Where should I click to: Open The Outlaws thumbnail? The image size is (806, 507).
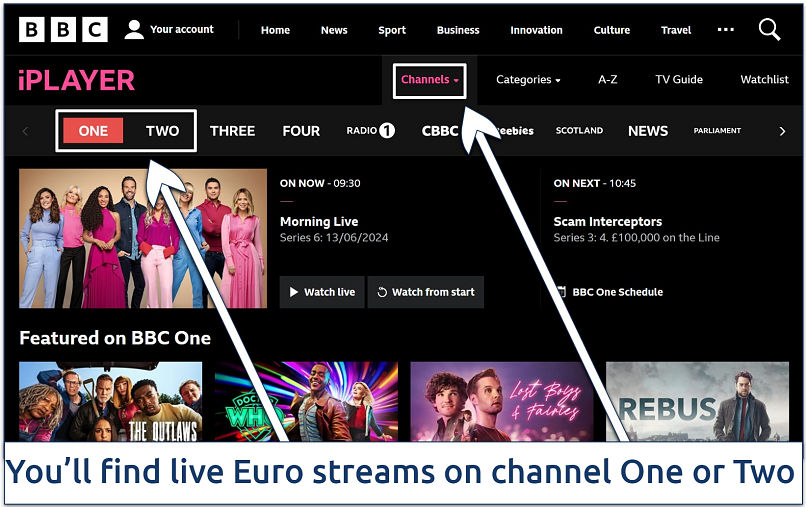pos(111,402)
